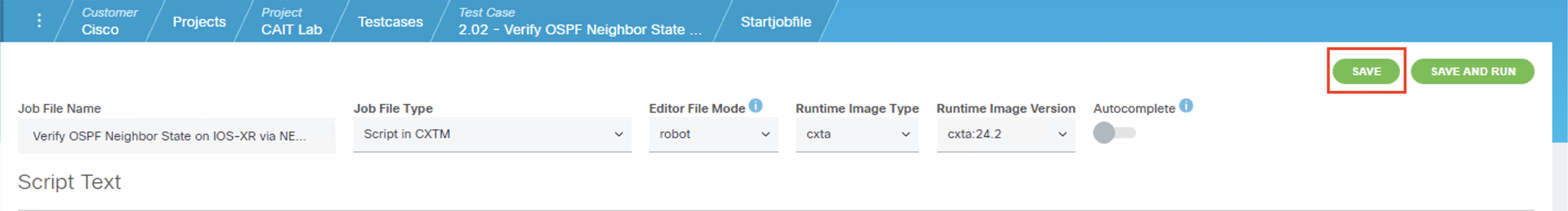This screenshot has height=211, width=1568.
Task: Open the Runtime Image Type cxta dropdown
Action: pos(856,134)
